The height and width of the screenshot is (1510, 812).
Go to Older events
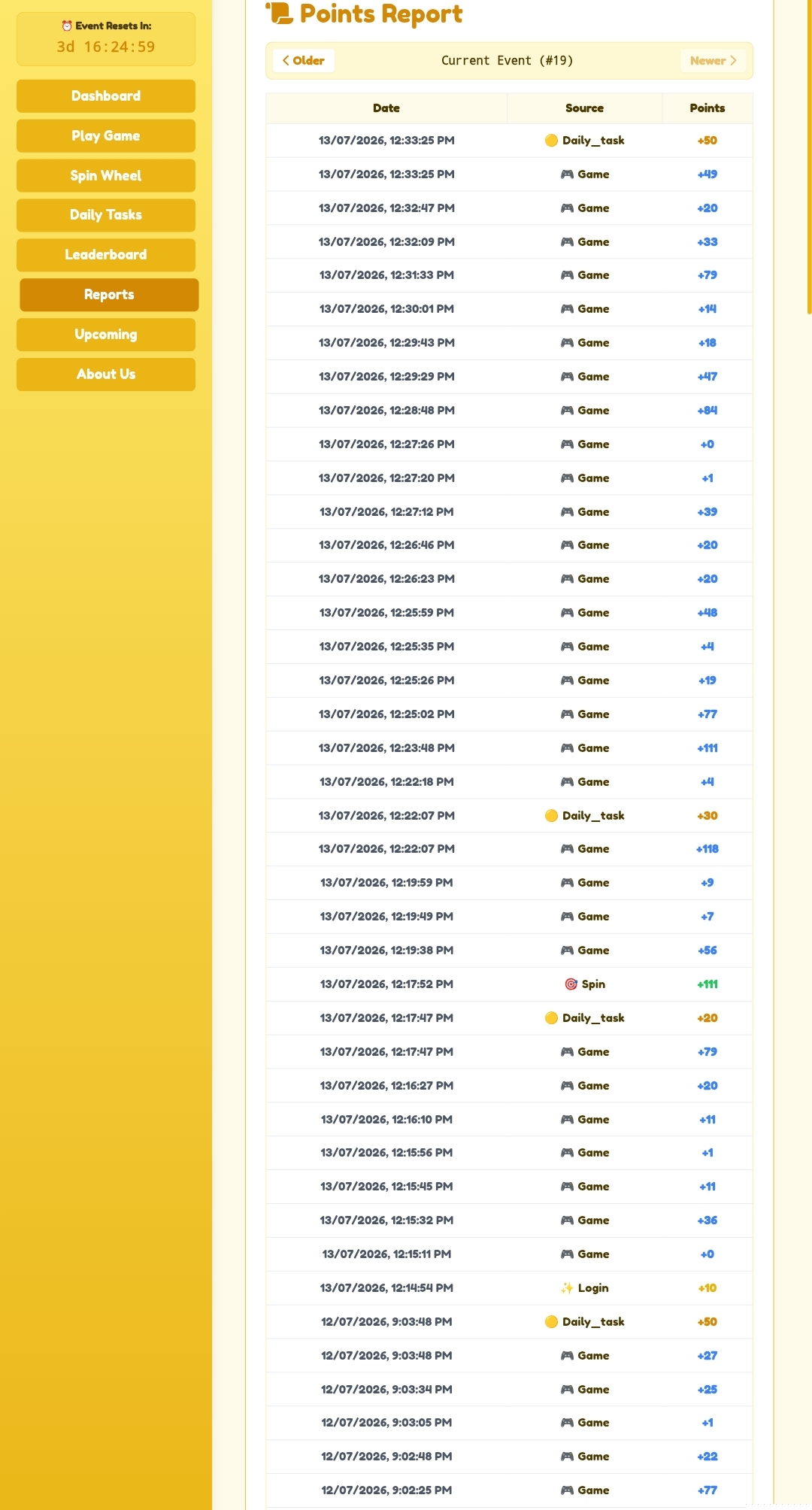pyautogui.click(x=304, y=61)
